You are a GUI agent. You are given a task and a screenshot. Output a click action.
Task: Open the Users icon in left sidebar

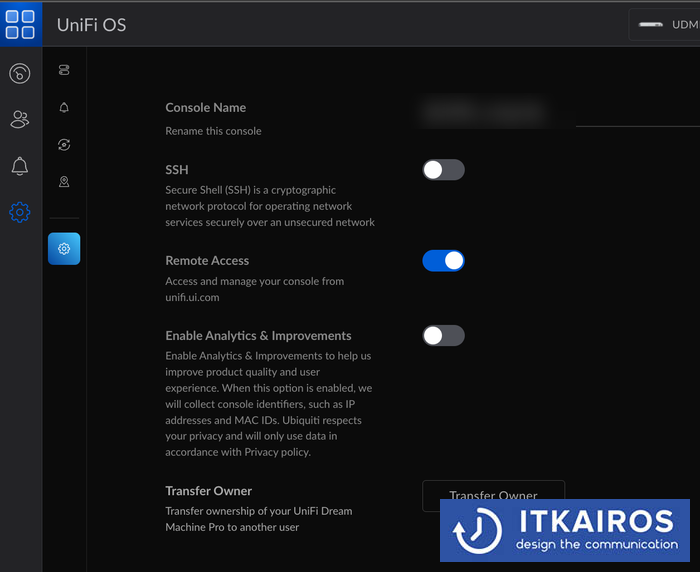pyautogui.click(x=20, y=119)
